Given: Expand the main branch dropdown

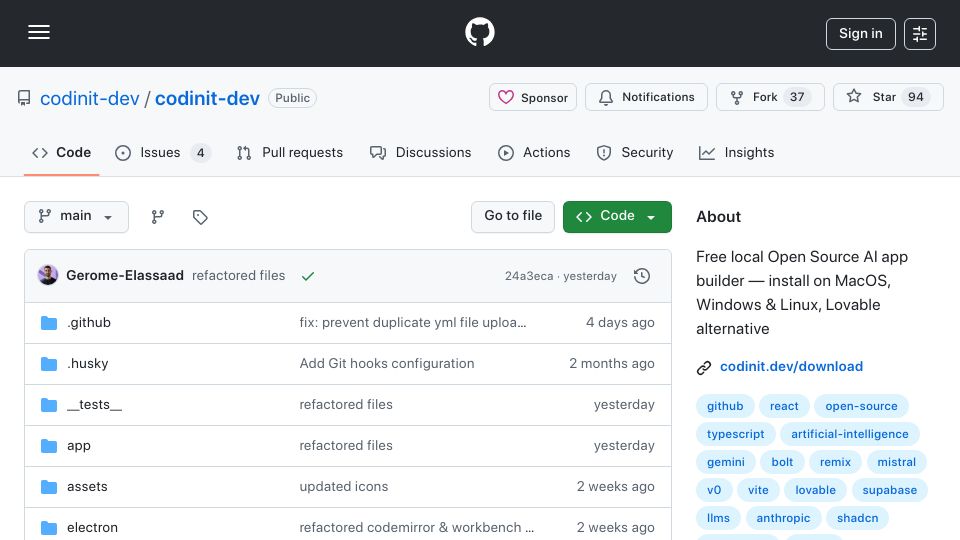Looking at the screenshot, I should [x=77, y=217].
